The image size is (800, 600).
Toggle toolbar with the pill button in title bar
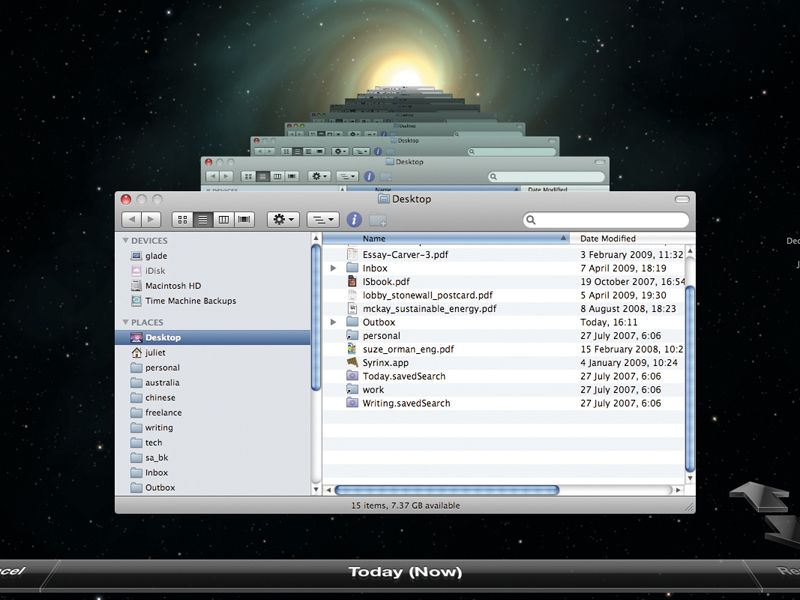click(682, 199)
